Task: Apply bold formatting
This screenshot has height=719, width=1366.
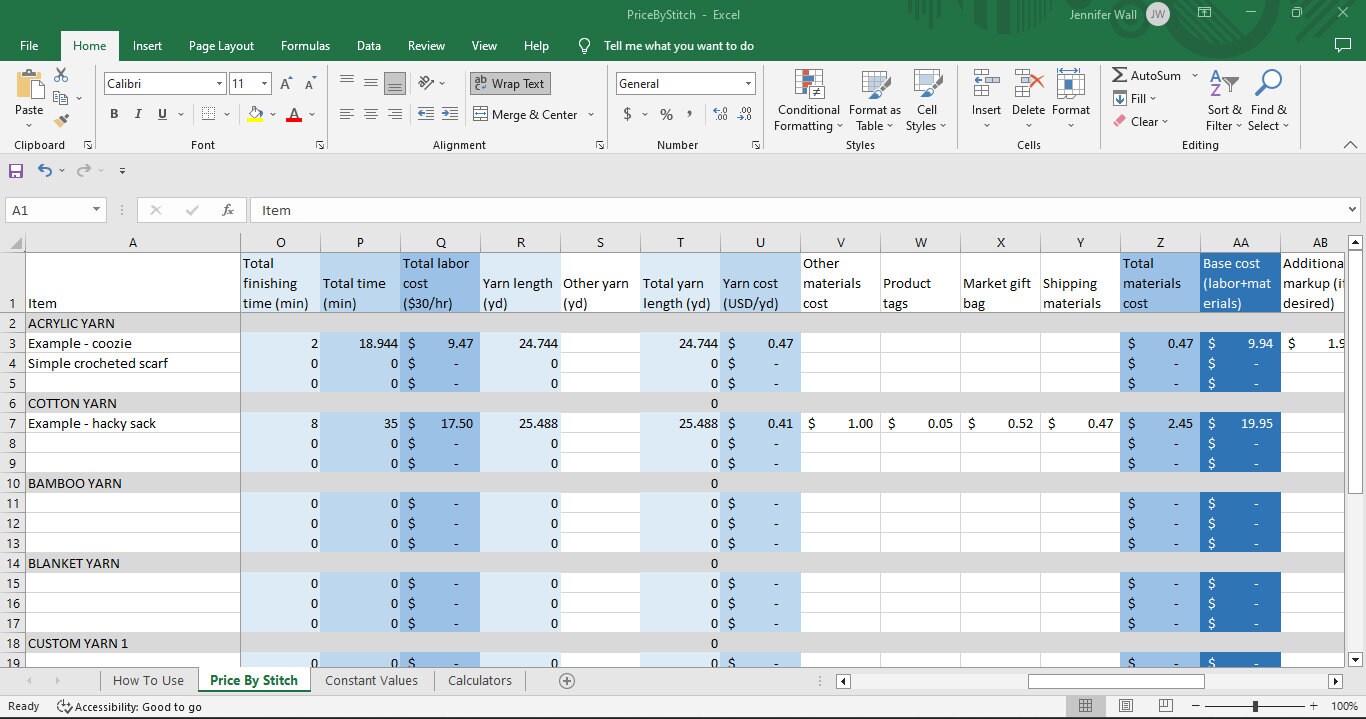Action: click(x=113, y=114)
